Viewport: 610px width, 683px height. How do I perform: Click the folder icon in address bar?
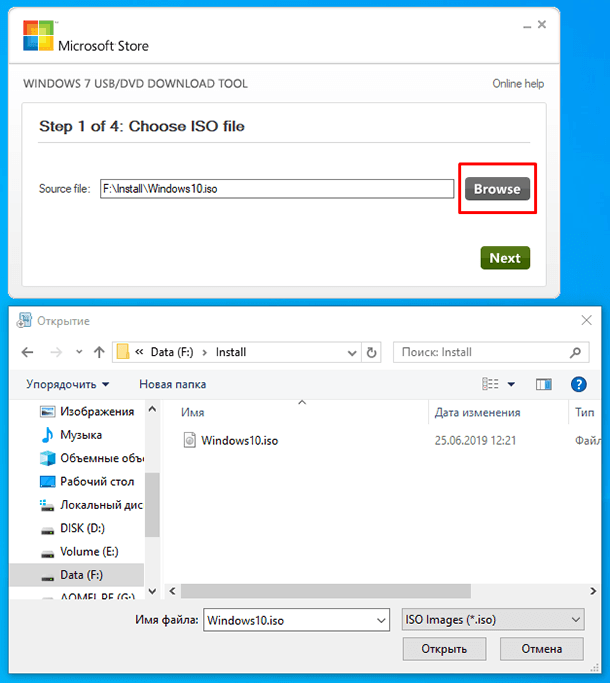point(123,352)
